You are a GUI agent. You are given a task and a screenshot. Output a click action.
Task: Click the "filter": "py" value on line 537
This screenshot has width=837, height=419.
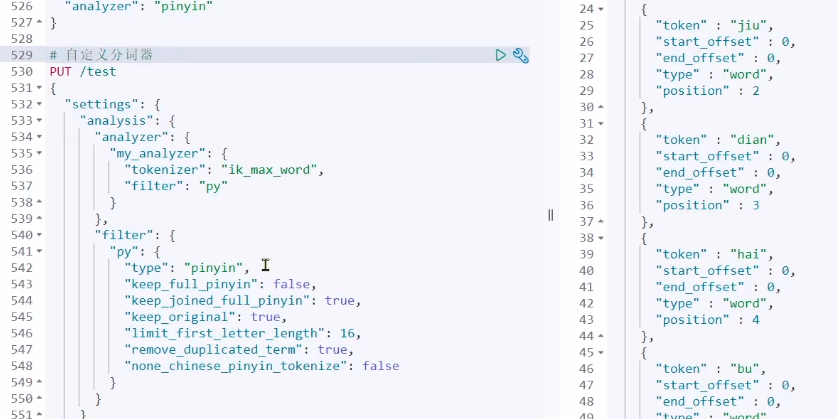(x=213, y=186)
